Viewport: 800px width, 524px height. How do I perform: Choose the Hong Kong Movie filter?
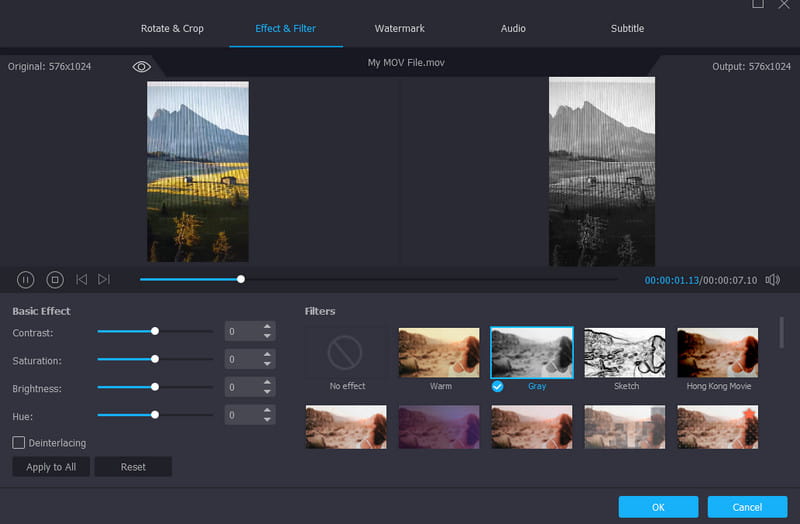(718, 353)
